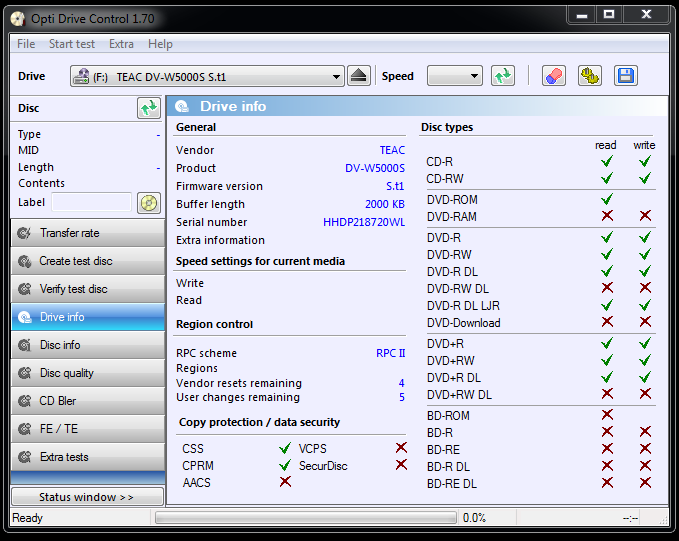Open the Extra tests panel
Viewport: 679px width, 541px height.
88,457
